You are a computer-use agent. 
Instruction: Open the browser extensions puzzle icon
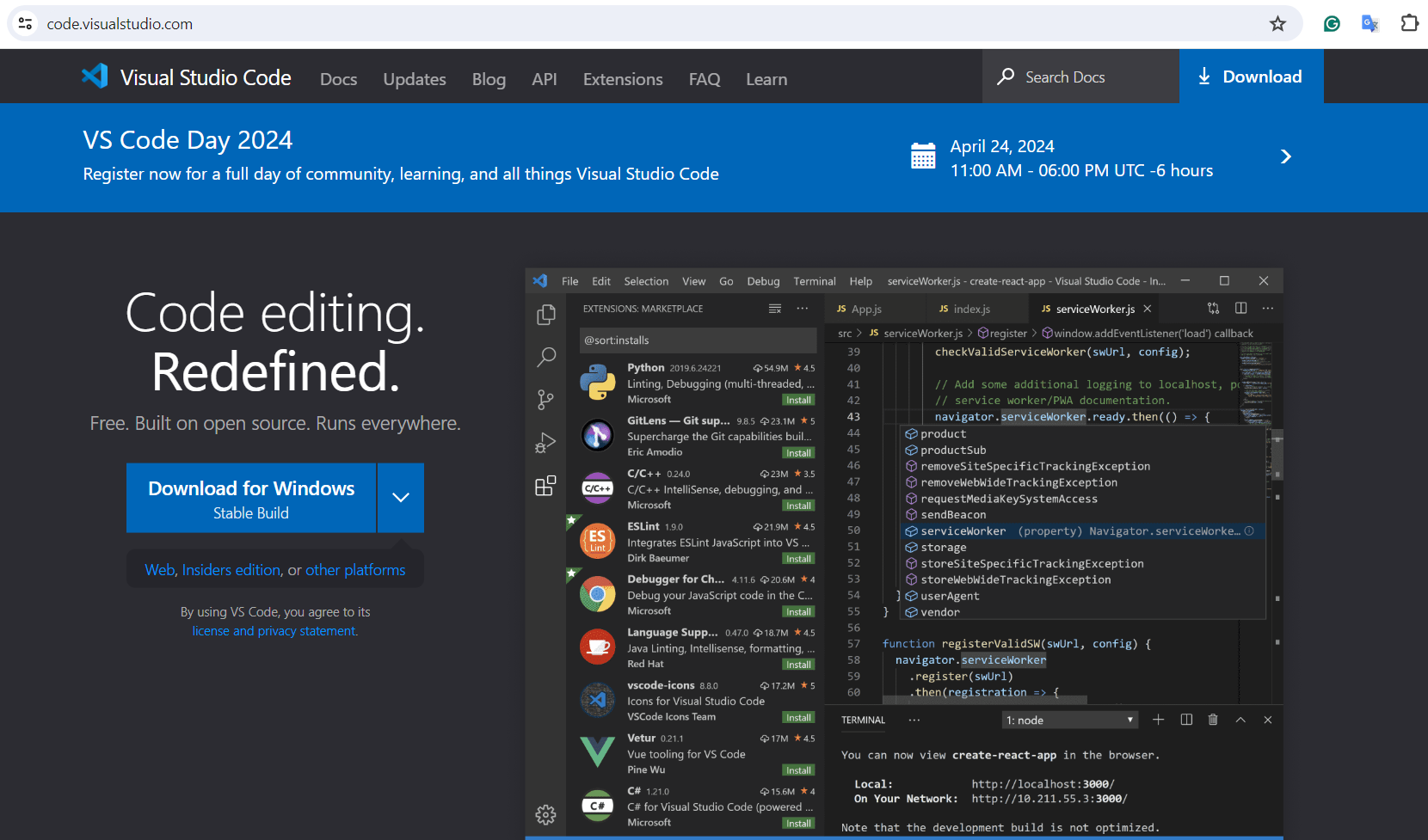pyautogui.click(x=1409, y=24)
